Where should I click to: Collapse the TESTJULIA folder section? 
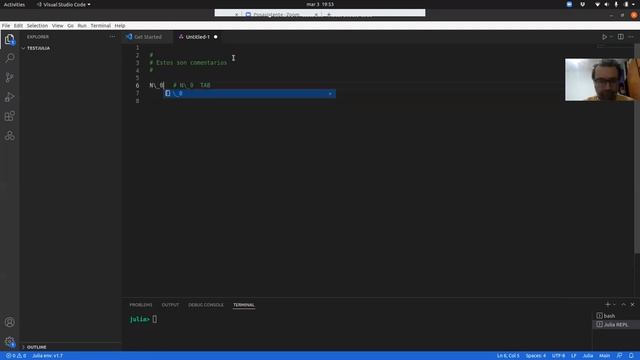pyautogui.click(x=71, y=48)
